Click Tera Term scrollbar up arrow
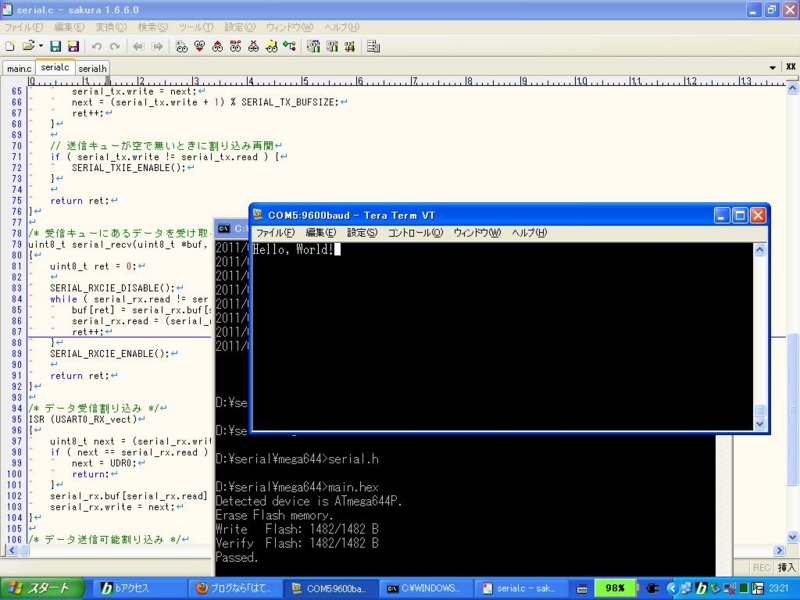The width and height of the screenshot is (800, 600). (760, 250)
